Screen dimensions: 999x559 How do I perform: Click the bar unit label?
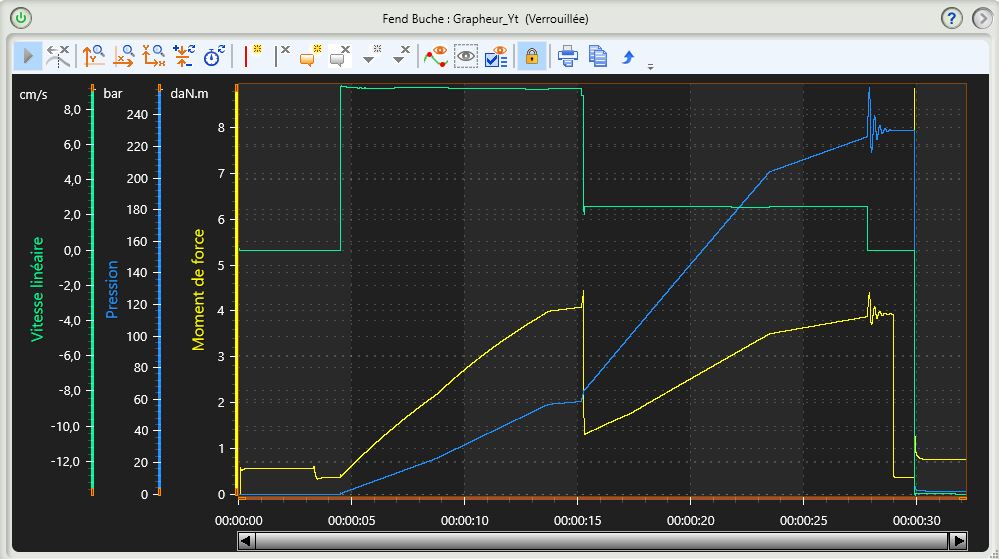pyautogui.click(x=113, y=93)
